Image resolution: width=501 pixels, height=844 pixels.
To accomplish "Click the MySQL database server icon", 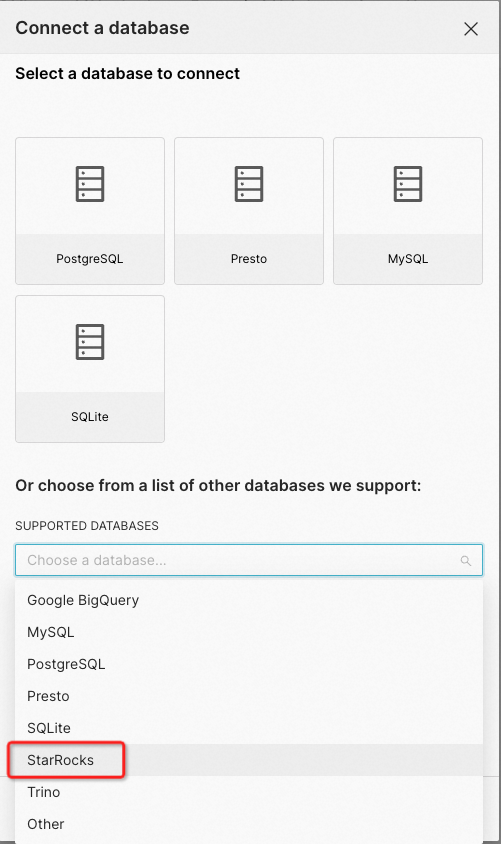I will click(x=408, y=184).
